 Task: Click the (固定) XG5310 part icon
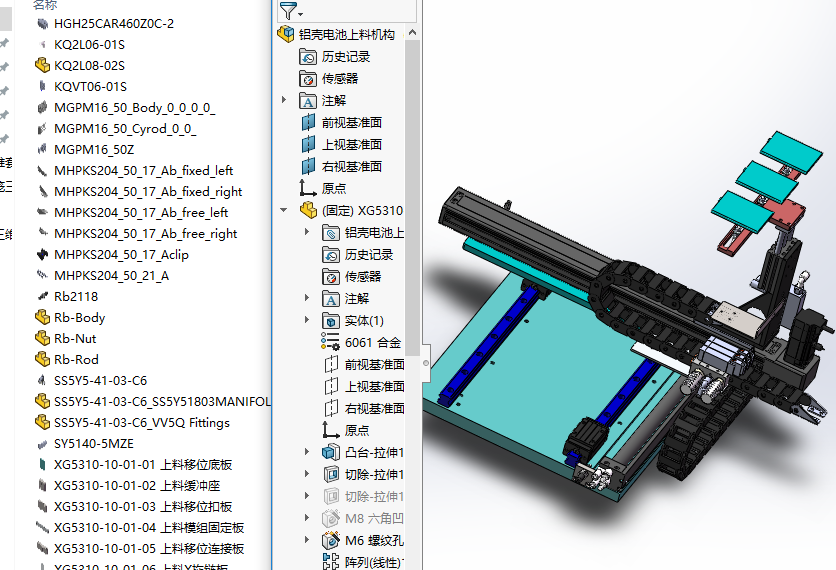pyautogui.click(x=308, y=211)
